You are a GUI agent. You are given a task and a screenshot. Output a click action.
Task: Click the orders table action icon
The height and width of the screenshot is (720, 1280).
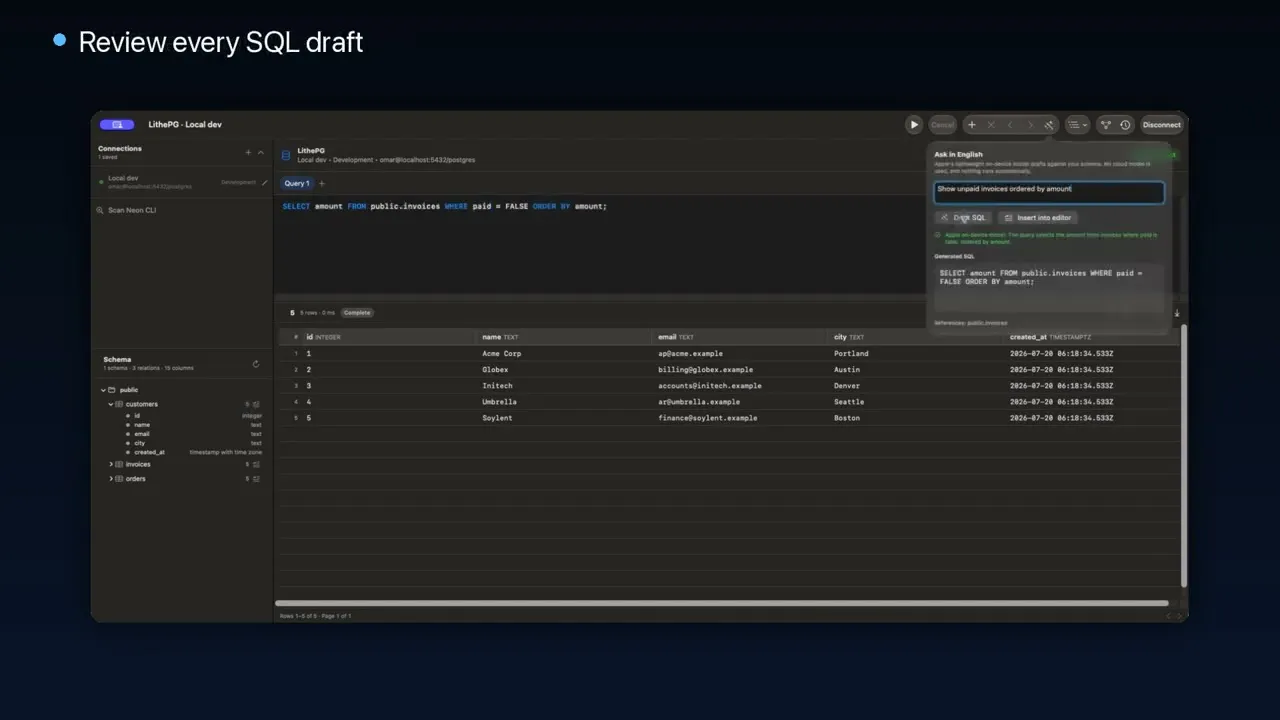256,479
